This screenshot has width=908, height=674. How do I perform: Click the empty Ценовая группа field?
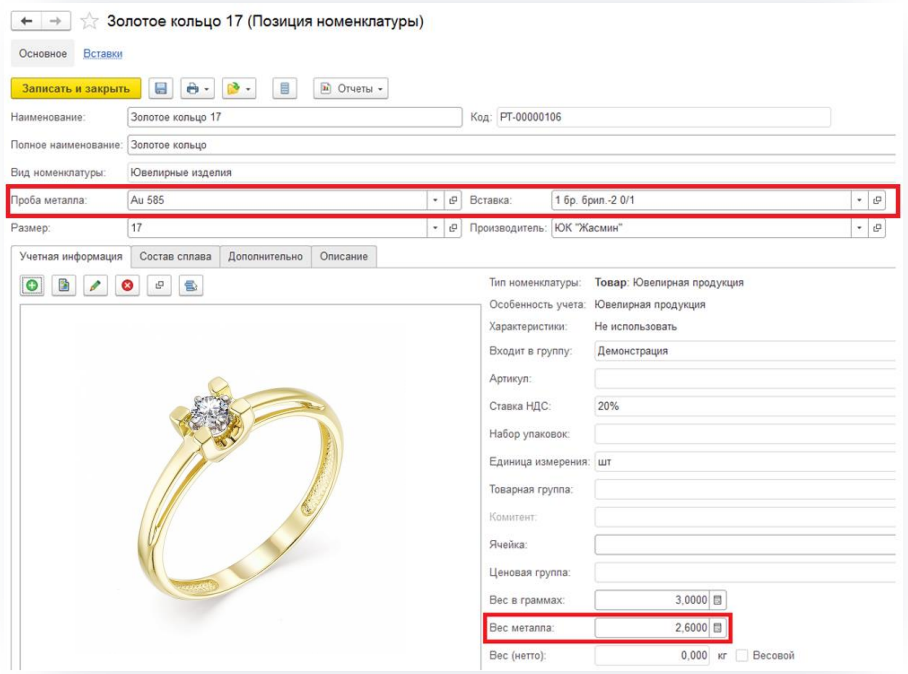[x=745, y=573]
